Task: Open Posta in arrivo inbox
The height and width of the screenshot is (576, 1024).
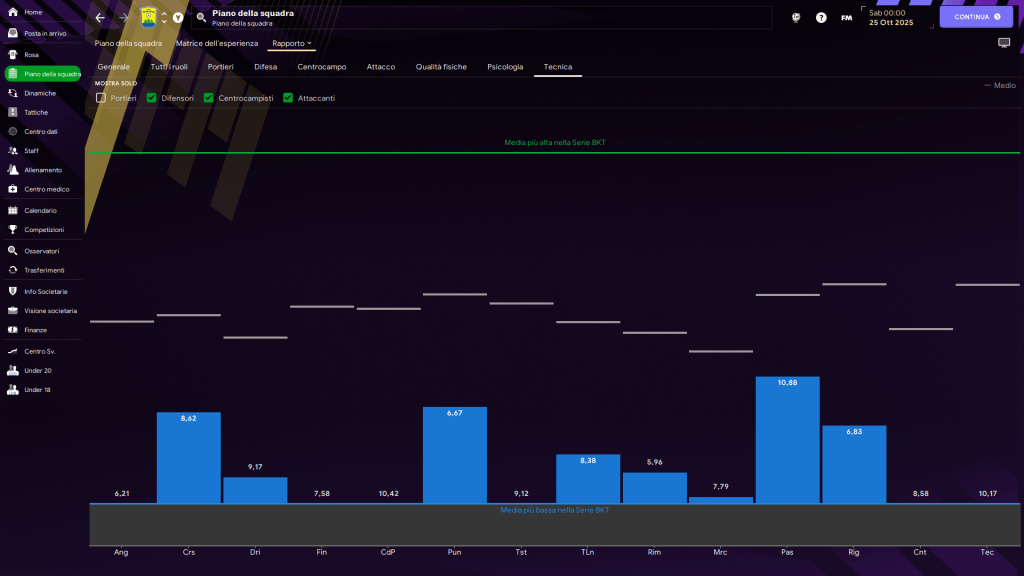Action: (45, 33)
